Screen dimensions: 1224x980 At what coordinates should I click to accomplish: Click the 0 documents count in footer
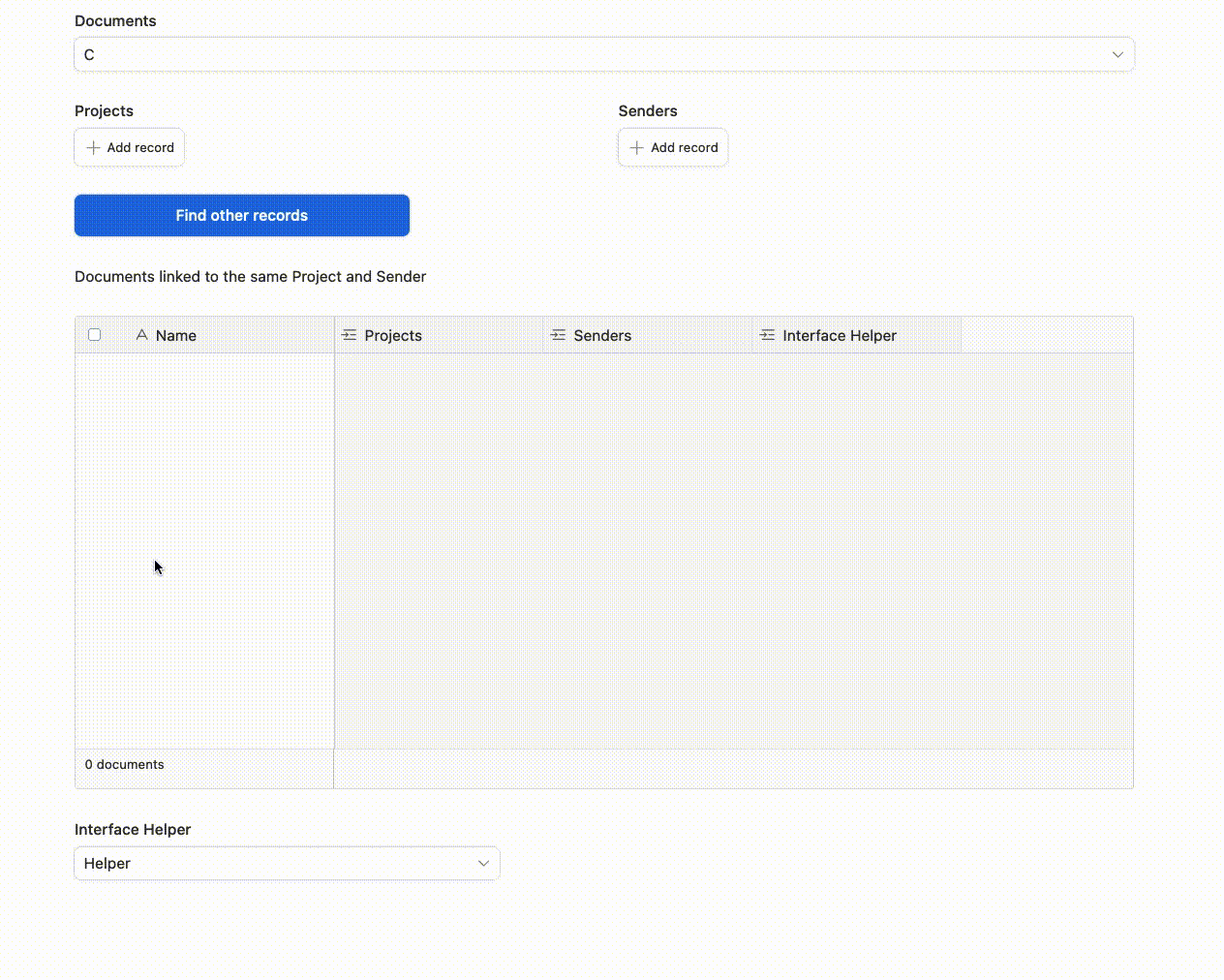[x=125, y=765]
